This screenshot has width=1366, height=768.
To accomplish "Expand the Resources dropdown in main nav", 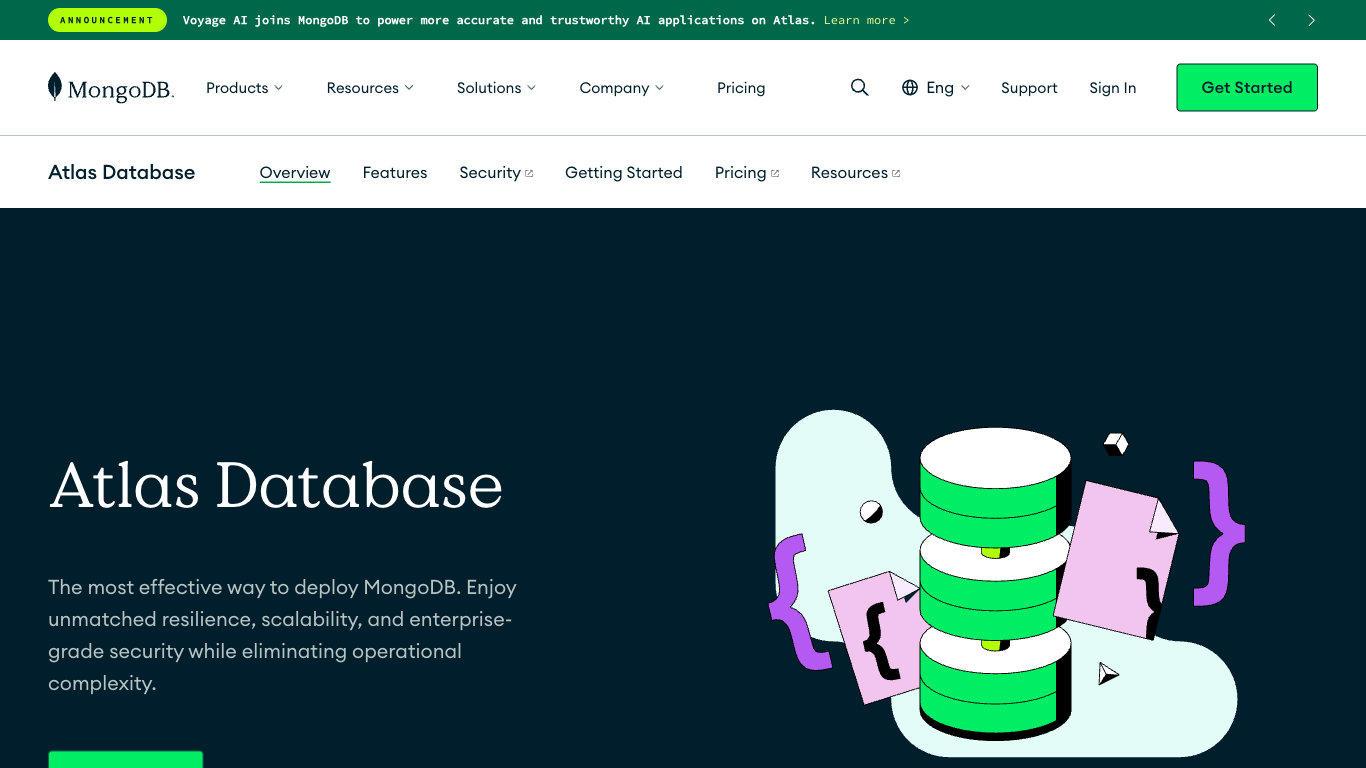I will [x=370, y=88].
